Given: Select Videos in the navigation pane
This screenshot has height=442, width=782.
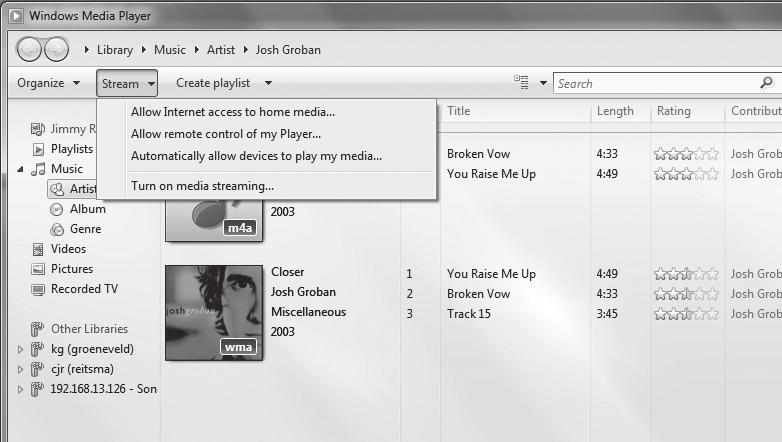Looking at the screenshot, I should coord(68,249).
